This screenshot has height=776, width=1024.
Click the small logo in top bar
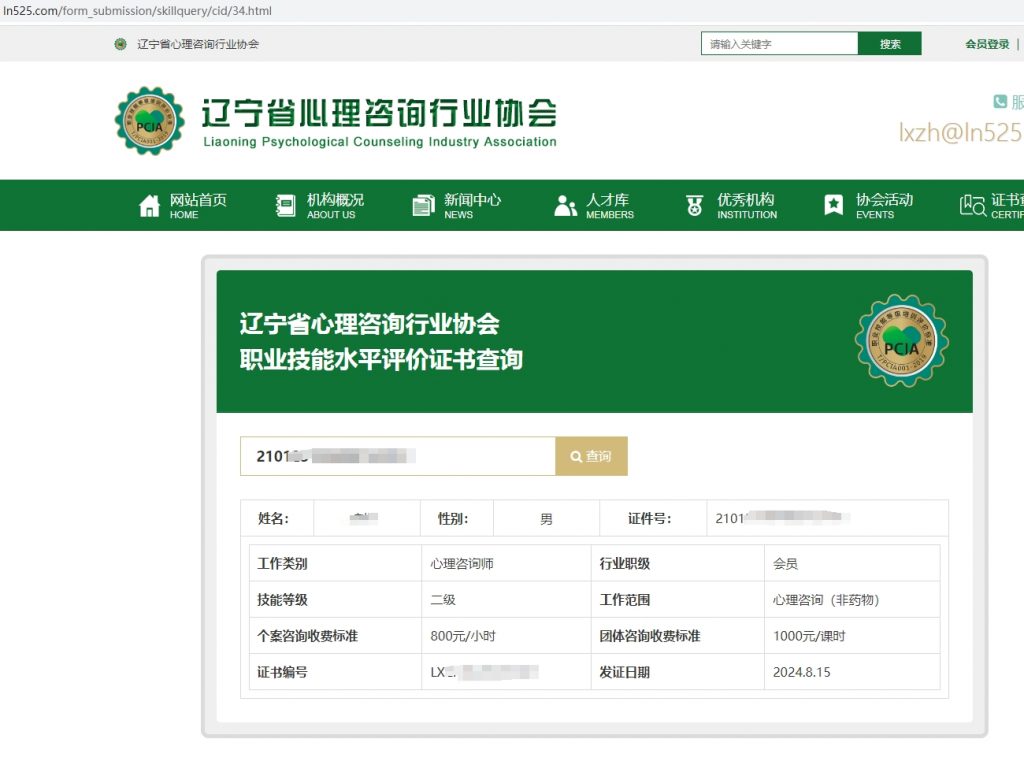click(120, 44)
